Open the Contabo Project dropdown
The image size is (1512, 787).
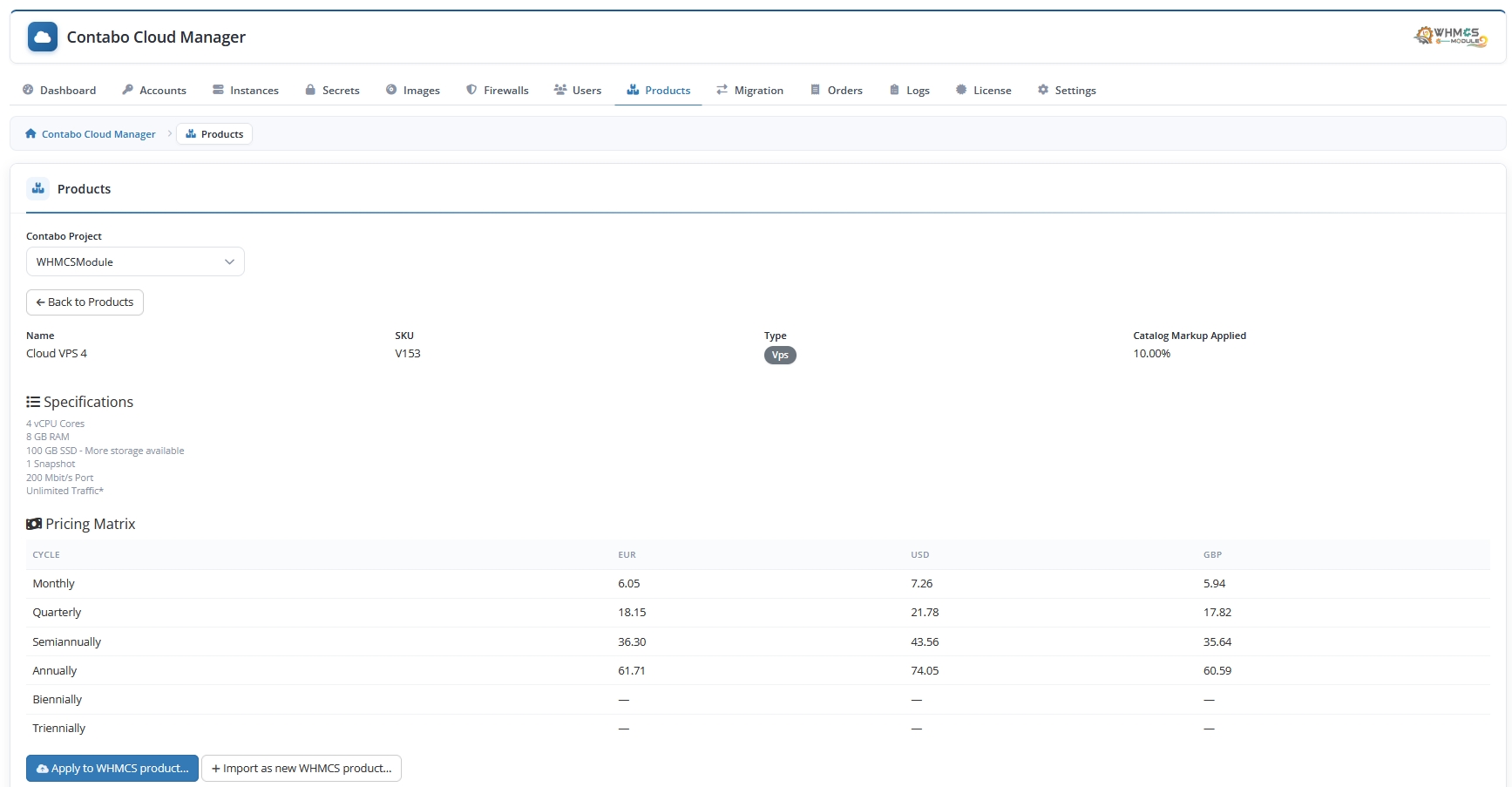click(x=135, y=261)
